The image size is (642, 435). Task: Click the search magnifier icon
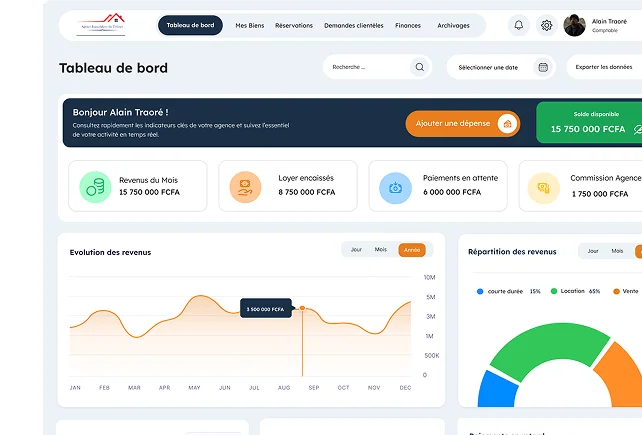tap(420, 67)
